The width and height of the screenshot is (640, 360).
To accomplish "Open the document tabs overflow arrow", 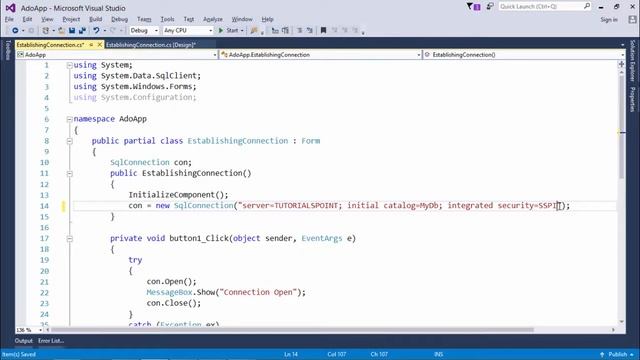I will pos(622,45).
